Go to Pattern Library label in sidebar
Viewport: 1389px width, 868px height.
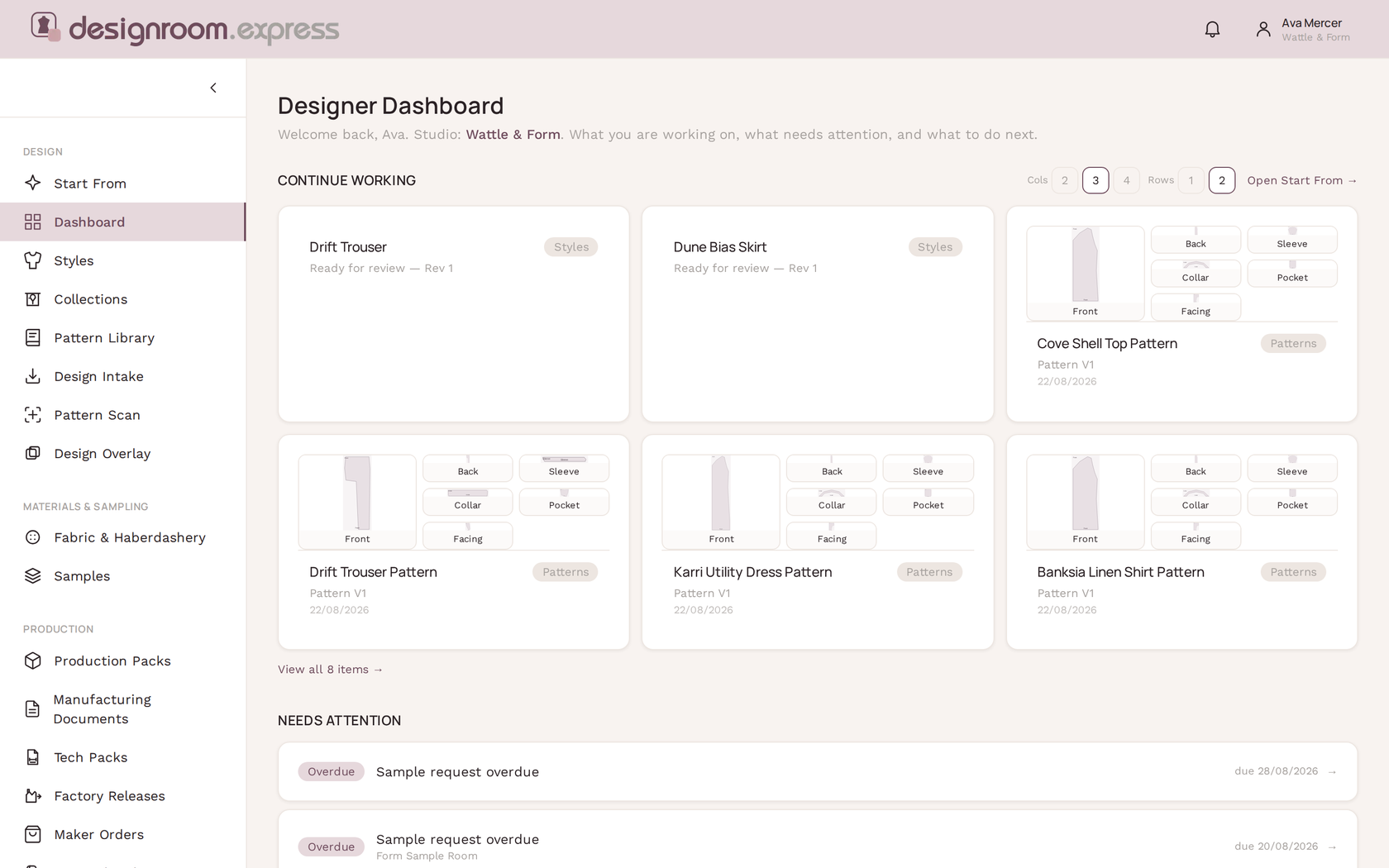104,337
